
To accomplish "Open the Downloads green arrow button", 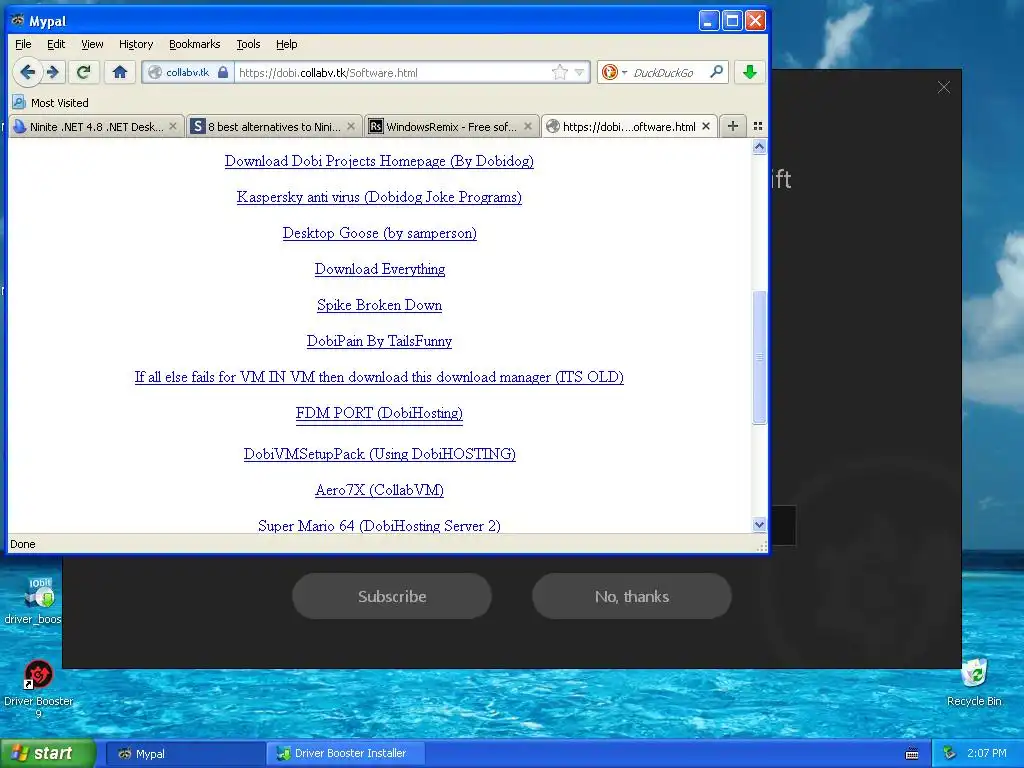I will [750, 72].
